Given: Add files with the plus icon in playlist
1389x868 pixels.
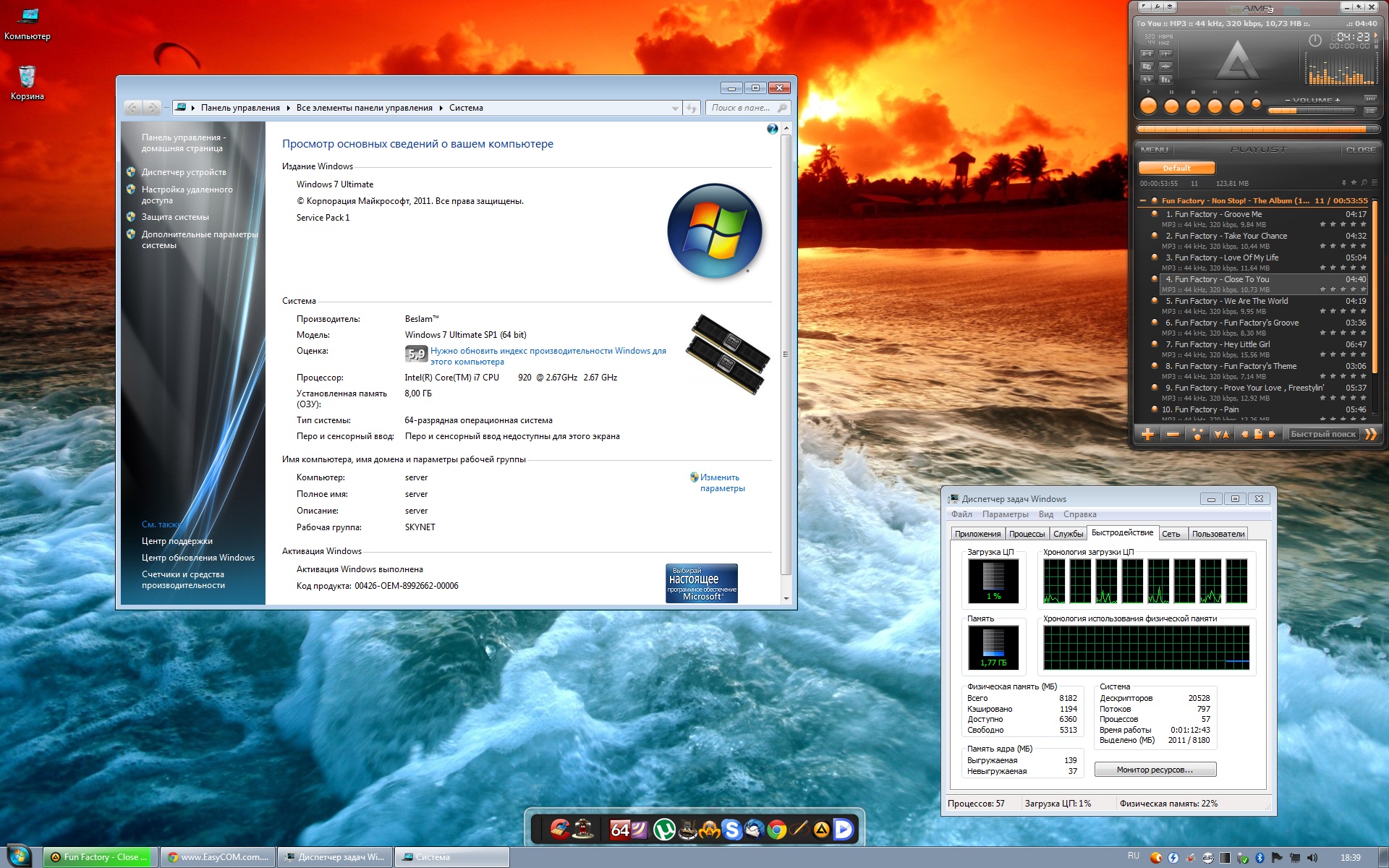Looking at the screenshot, I should [1148, 434].
